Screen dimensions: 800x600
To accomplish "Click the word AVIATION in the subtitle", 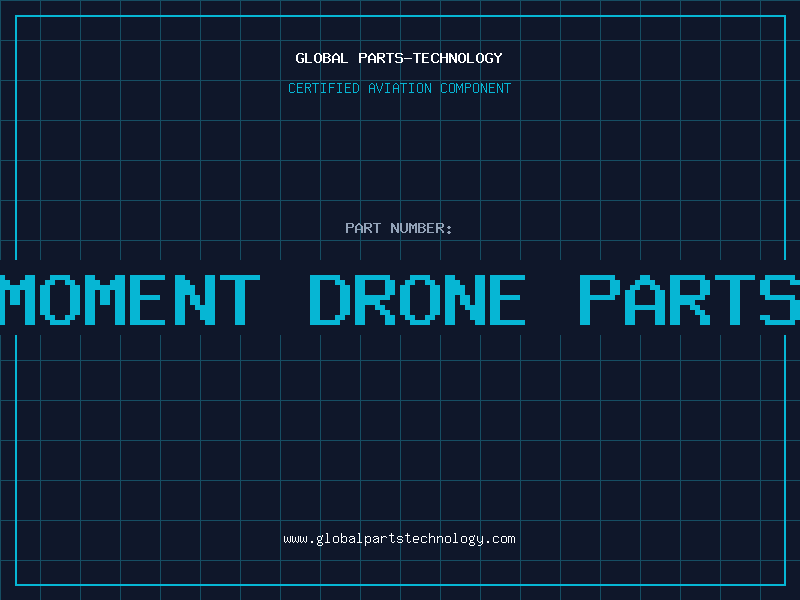I will [400, 88].
